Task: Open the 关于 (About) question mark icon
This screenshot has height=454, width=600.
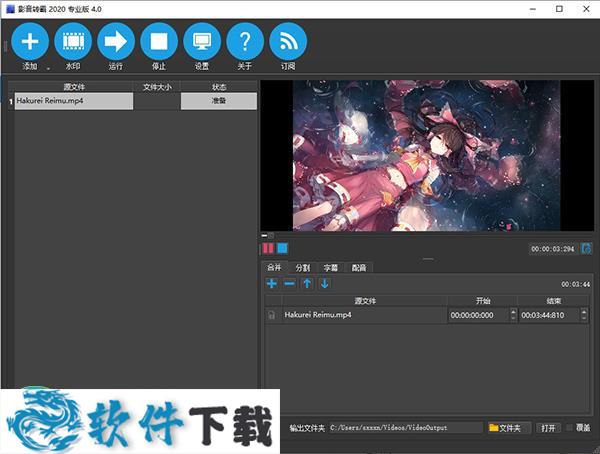Action: pos(245,41)
